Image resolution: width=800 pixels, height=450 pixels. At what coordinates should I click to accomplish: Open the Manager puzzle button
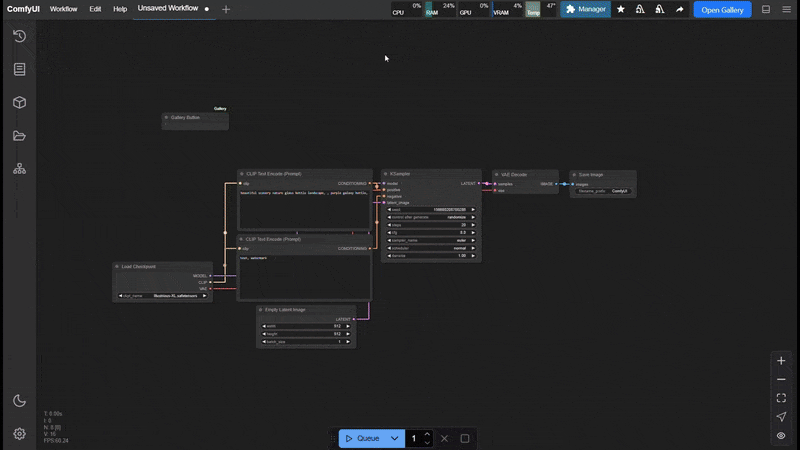(585, 9)
